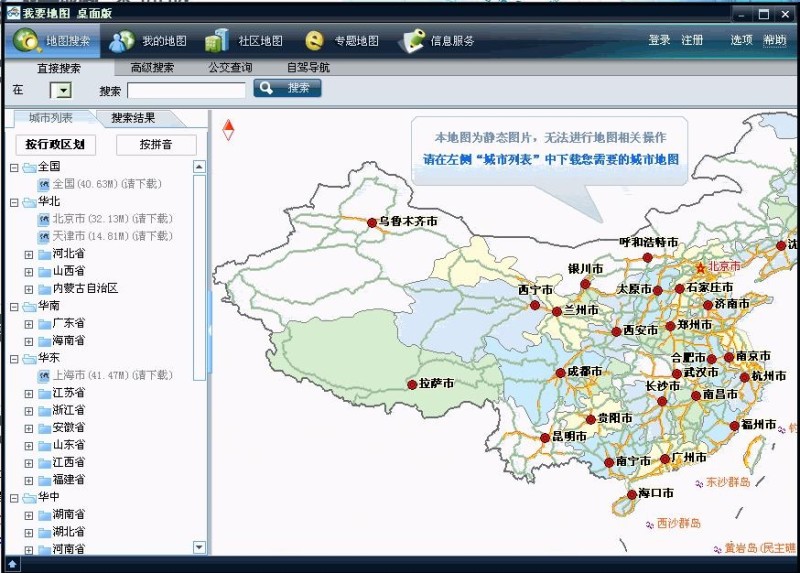Click the red north compass arrow
The image size is (800, 573).
[x=228, y=130]
